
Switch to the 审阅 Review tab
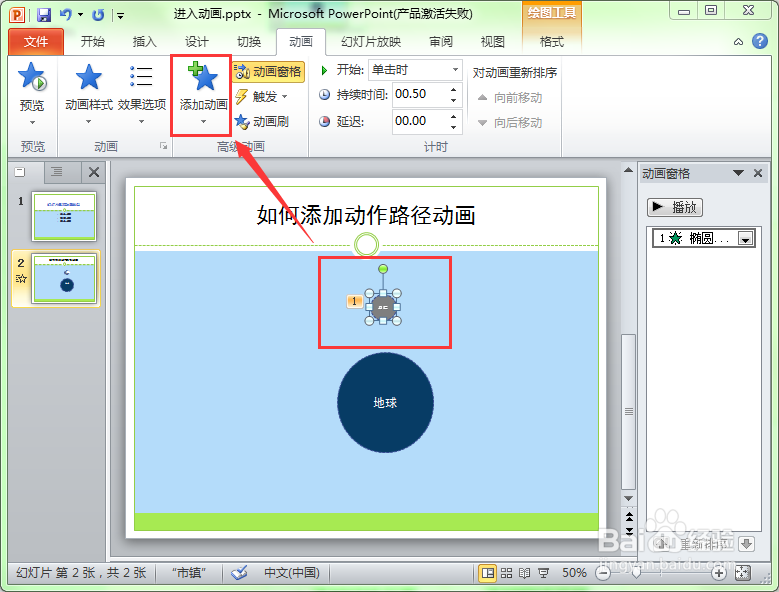coord(441,42)
